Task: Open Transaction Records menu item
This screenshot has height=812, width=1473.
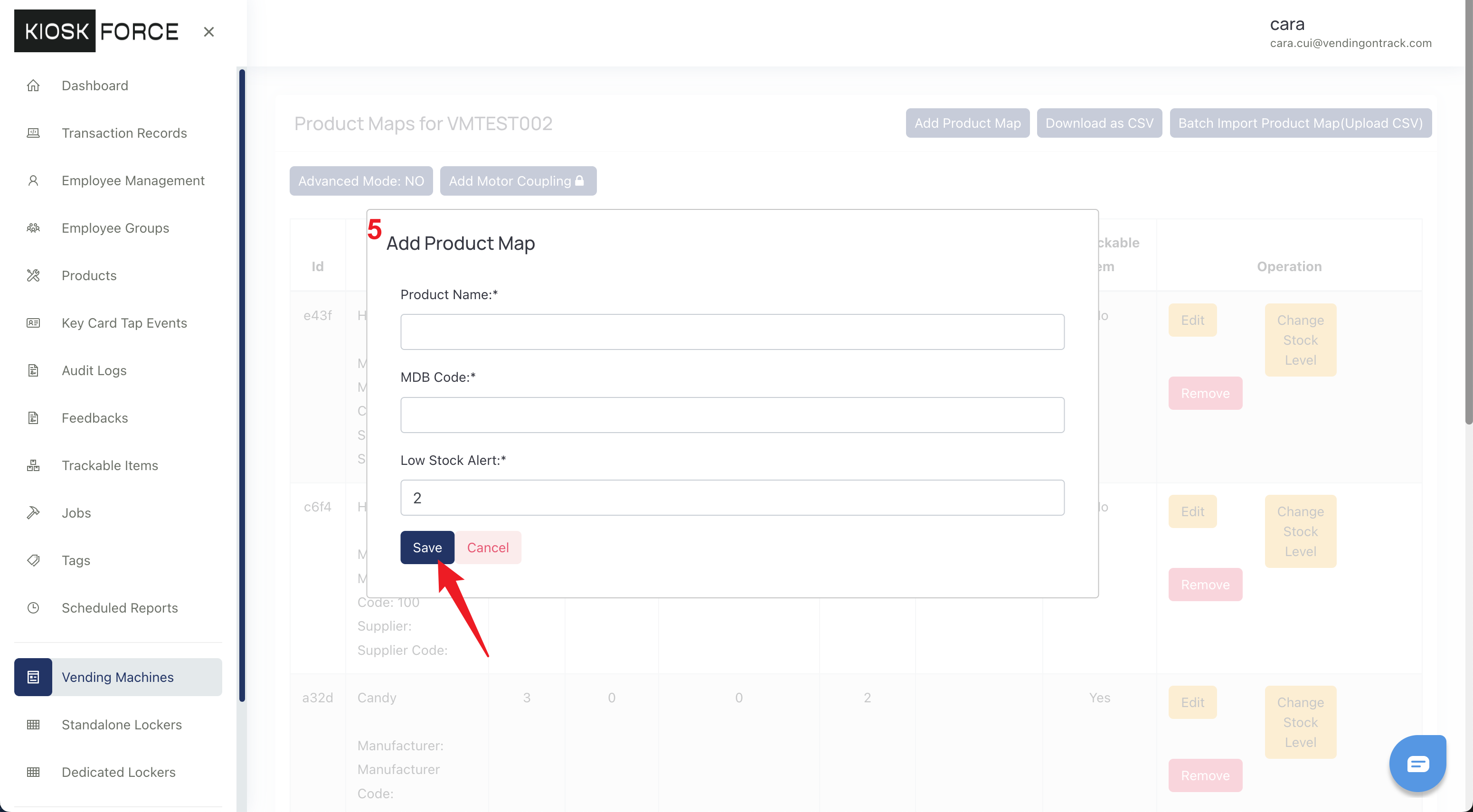Action: (118, 132)
